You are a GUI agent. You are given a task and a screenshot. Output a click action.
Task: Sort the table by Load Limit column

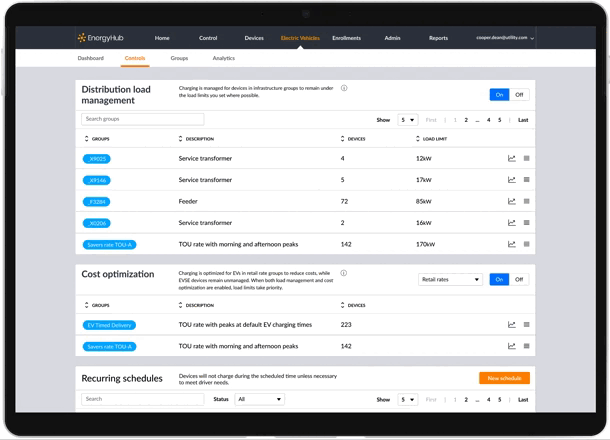point(434,139)
